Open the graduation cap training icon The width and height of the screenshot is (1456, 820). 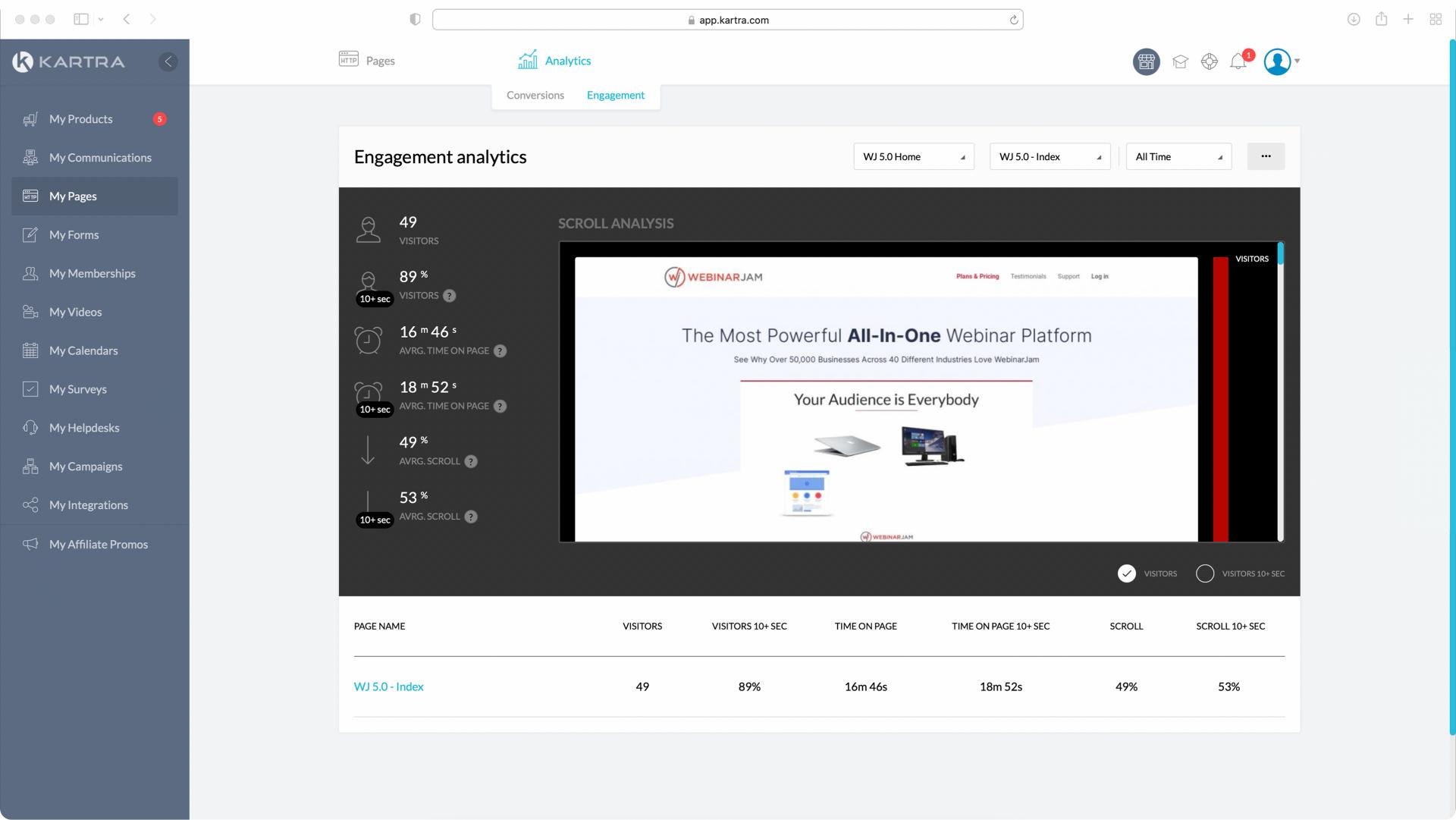(x=1180, y=61)
